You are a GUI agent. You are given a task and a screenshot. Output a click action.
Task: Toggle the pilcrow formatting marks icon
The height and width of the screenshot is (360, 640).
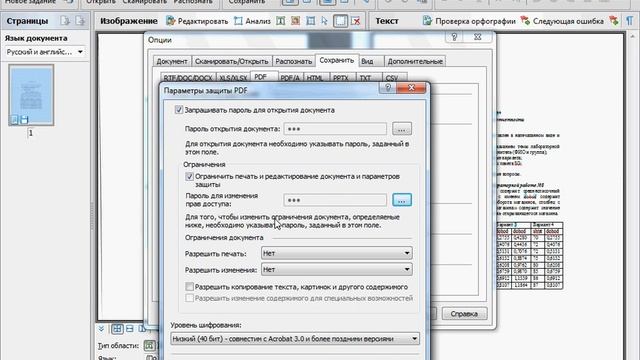point(630,21)
